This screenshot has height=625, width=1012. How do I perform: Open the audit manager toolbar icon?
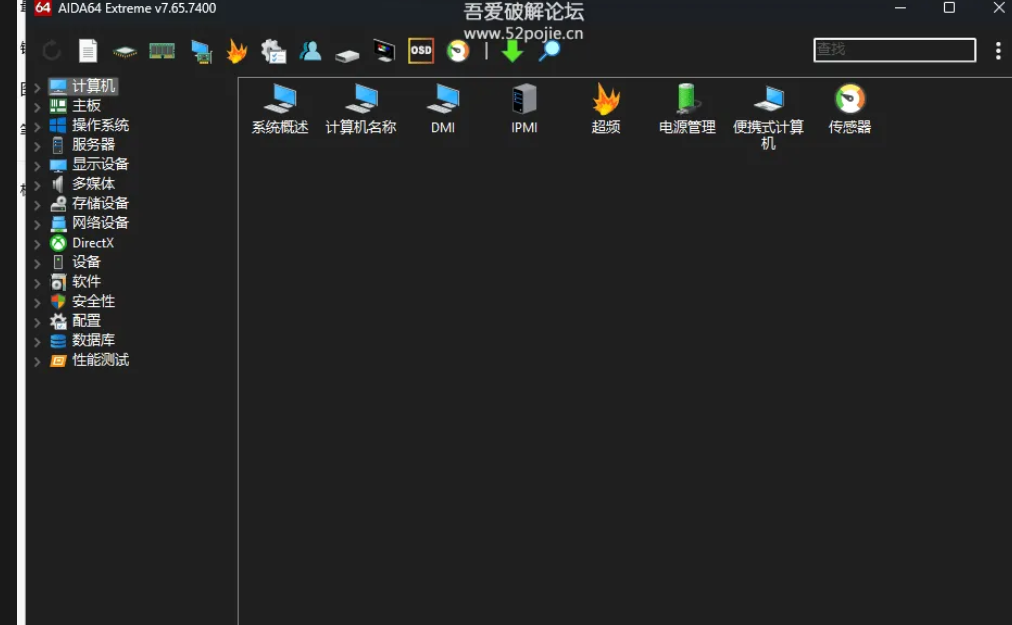pos(274,51)
